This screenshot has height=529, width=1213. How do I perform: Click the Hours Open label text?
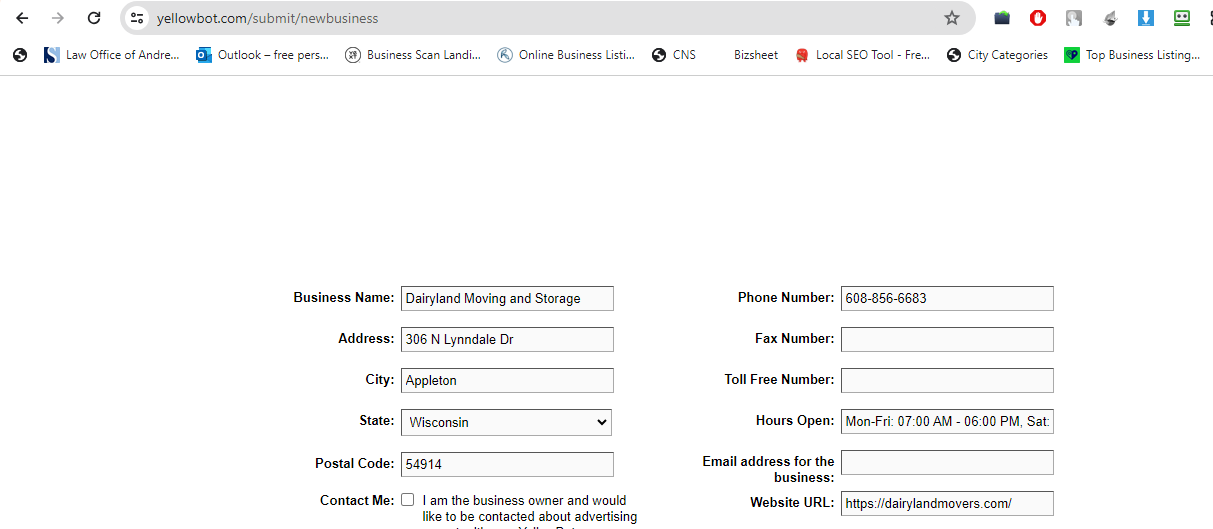tap(795, 420)
